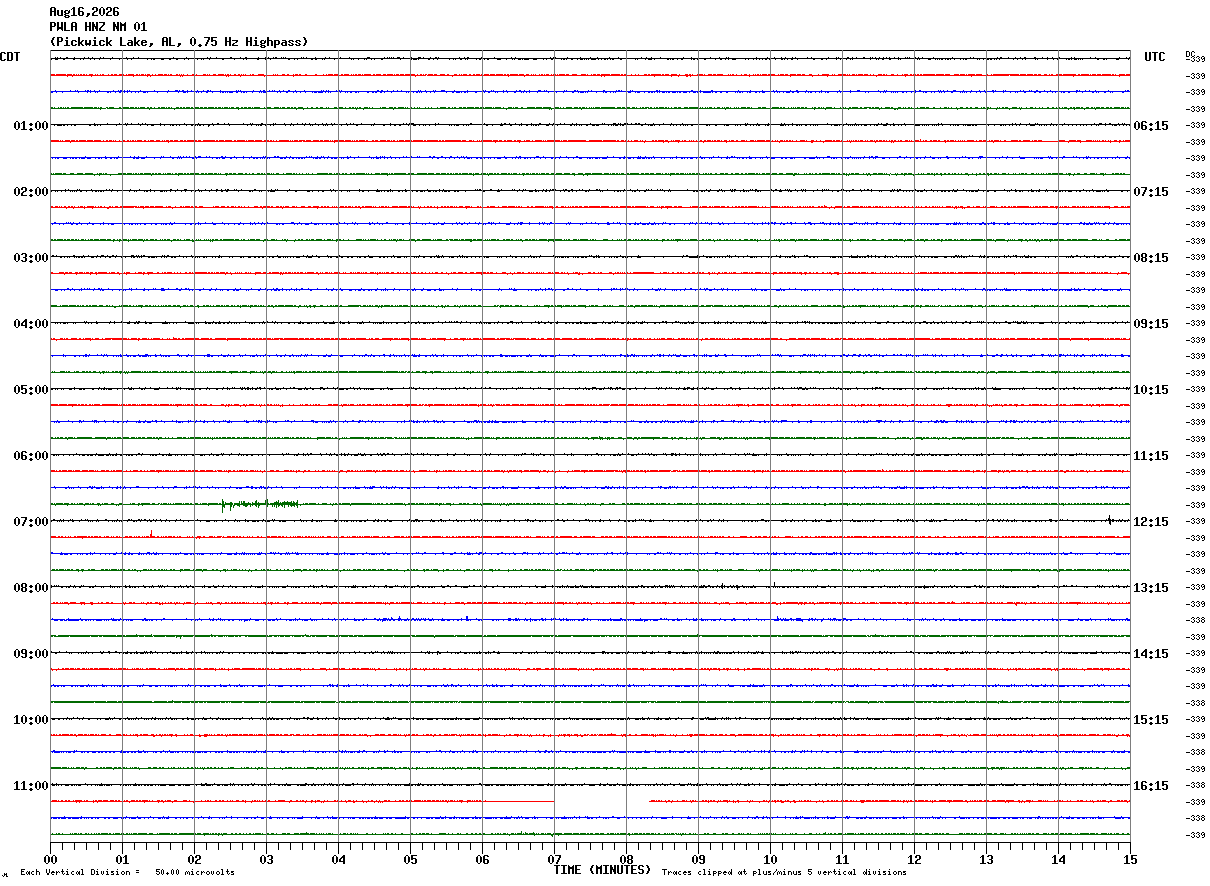The height and width of the screenshot is (886, 1210).
Task: Click the 15 minute axis label
Action: (x=1130, y=859)
